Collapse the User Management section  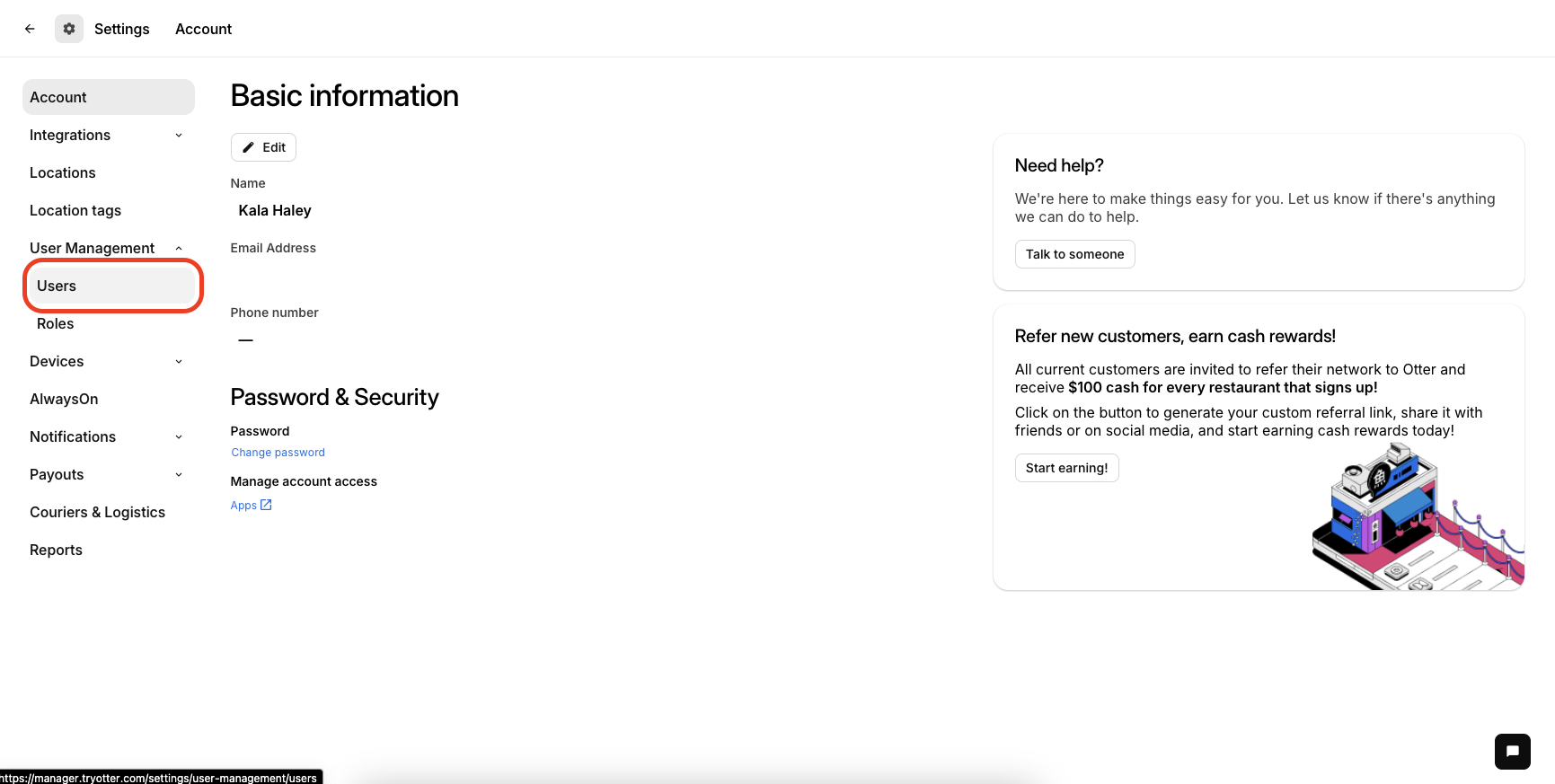(179, 248)
